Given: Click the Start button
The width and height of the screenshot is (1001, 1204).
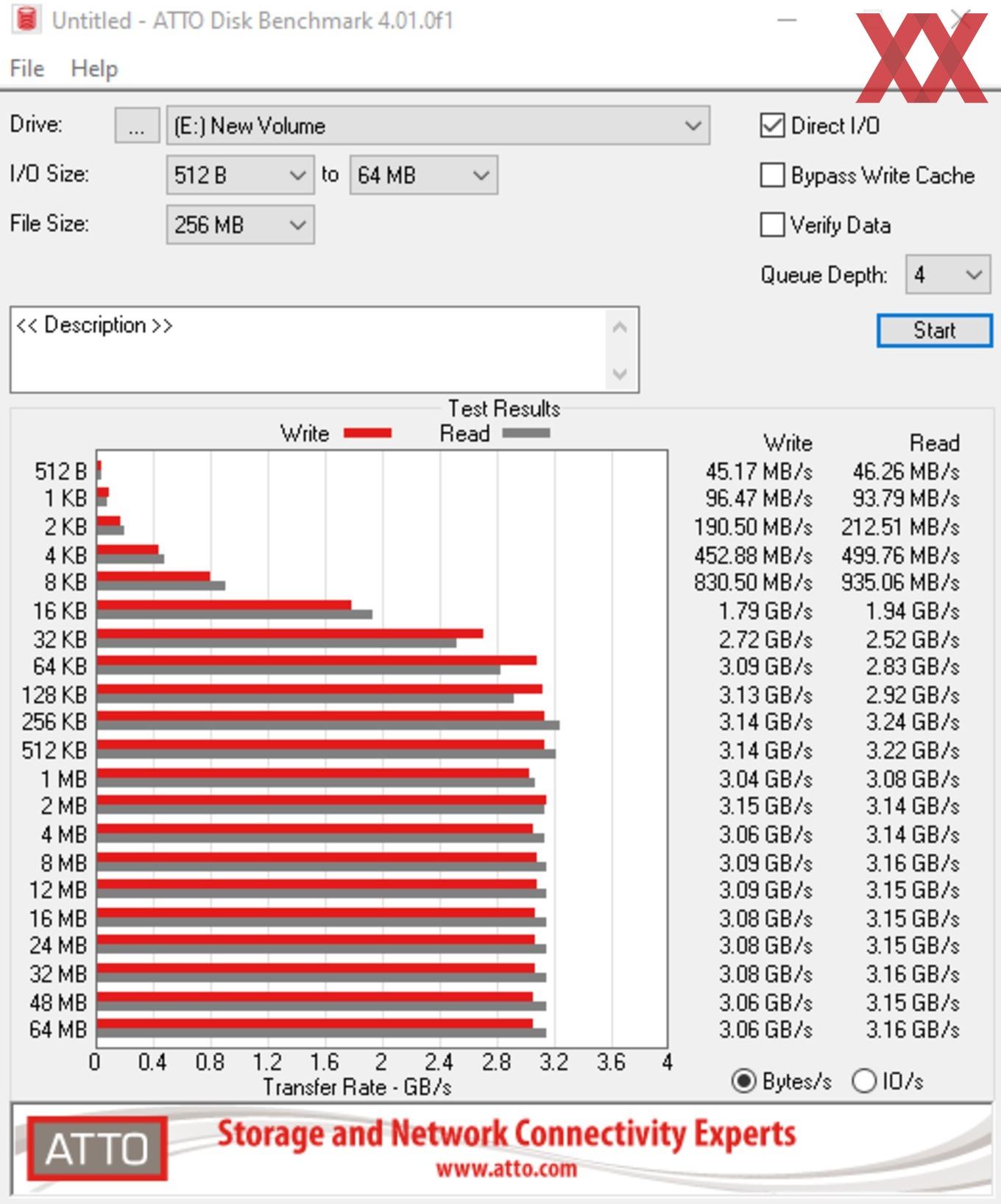Looking at the screenshot, I should tap(934, 331).
